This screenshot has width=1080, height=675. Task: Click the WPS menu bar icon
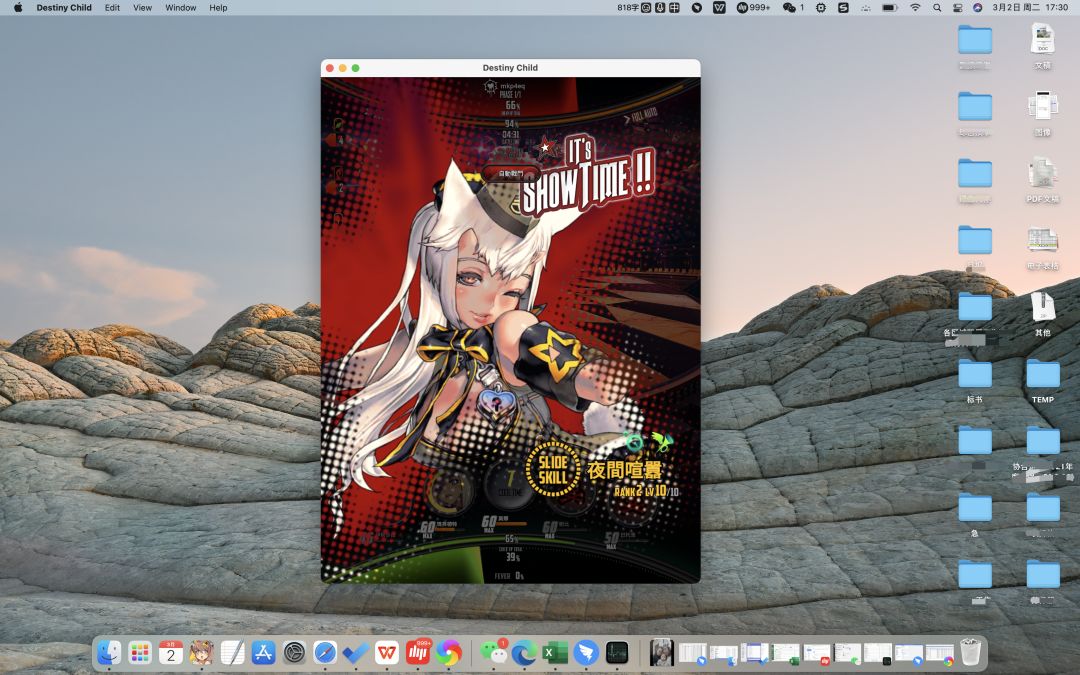coord(719,8)
